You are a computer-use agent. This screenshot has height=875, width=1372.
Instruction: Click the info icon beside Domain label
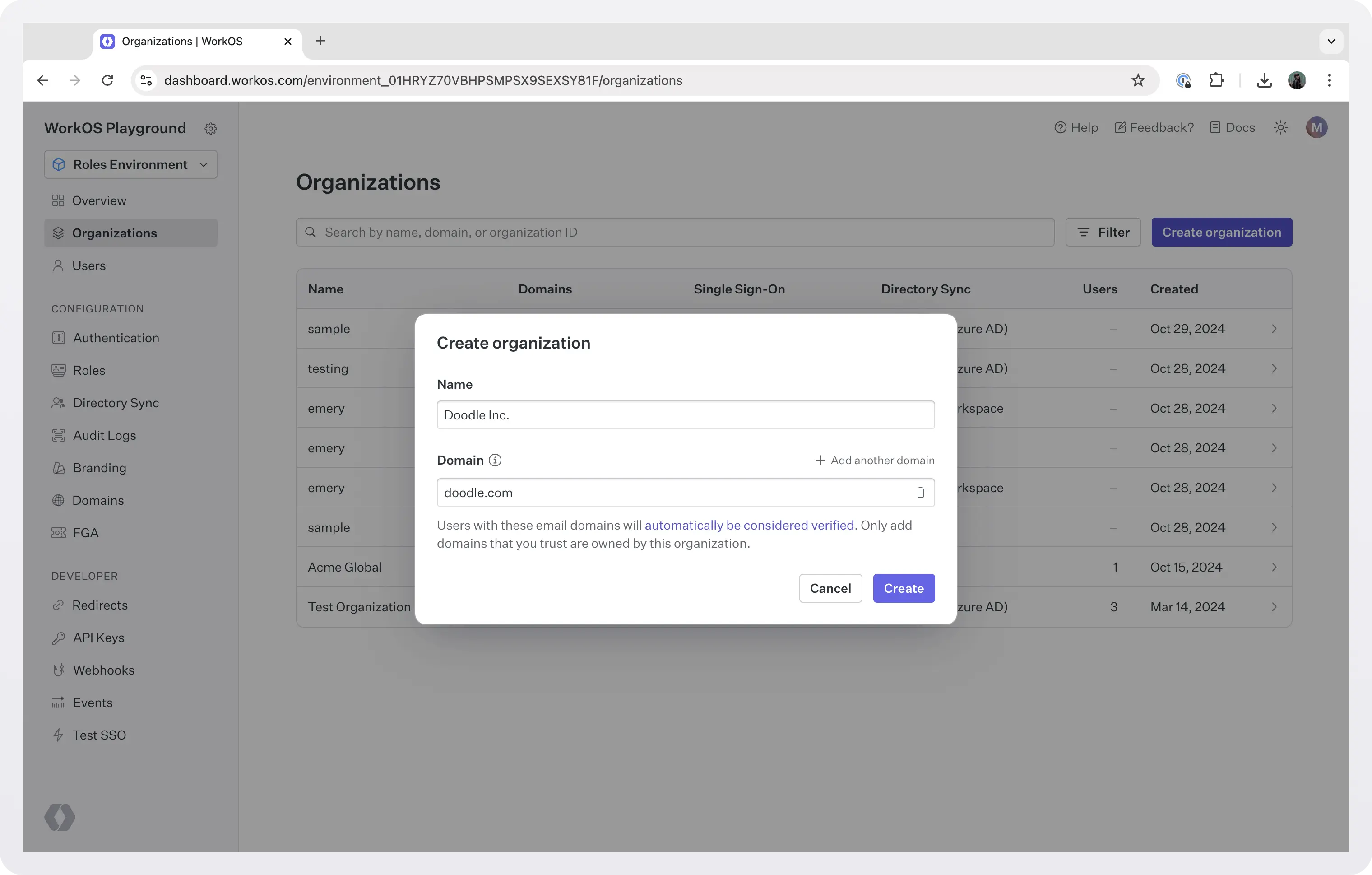(495, 460)
